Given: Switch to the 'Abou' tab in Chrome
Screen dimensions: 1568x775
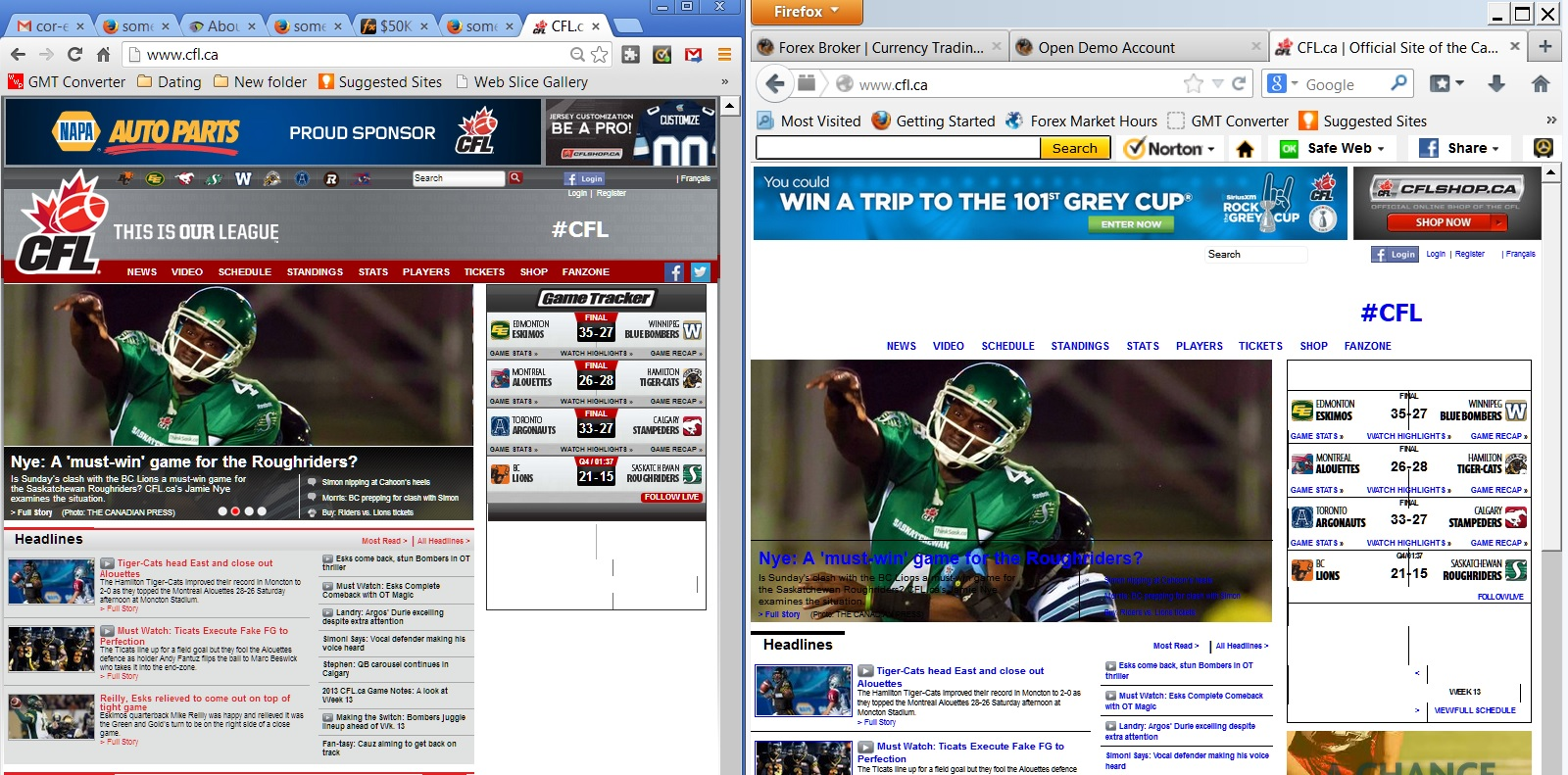Looking at the screenshot, I should [223, 25].
